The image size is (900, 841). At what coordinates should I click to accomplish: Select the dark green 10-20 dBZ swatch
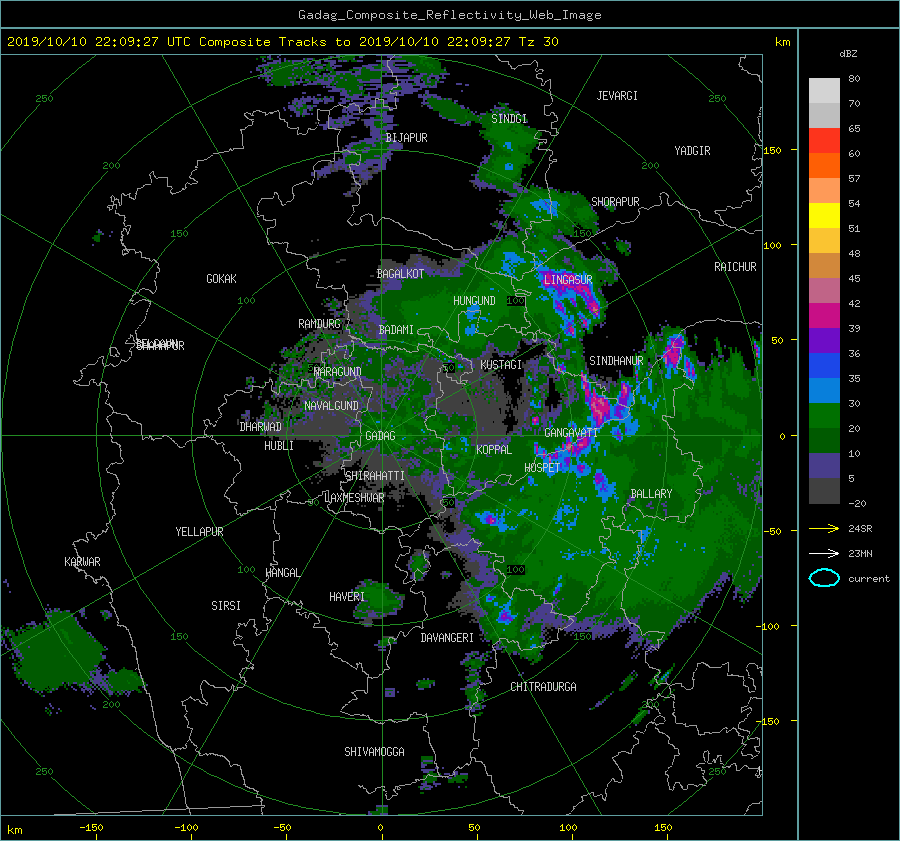pos(824,441)
